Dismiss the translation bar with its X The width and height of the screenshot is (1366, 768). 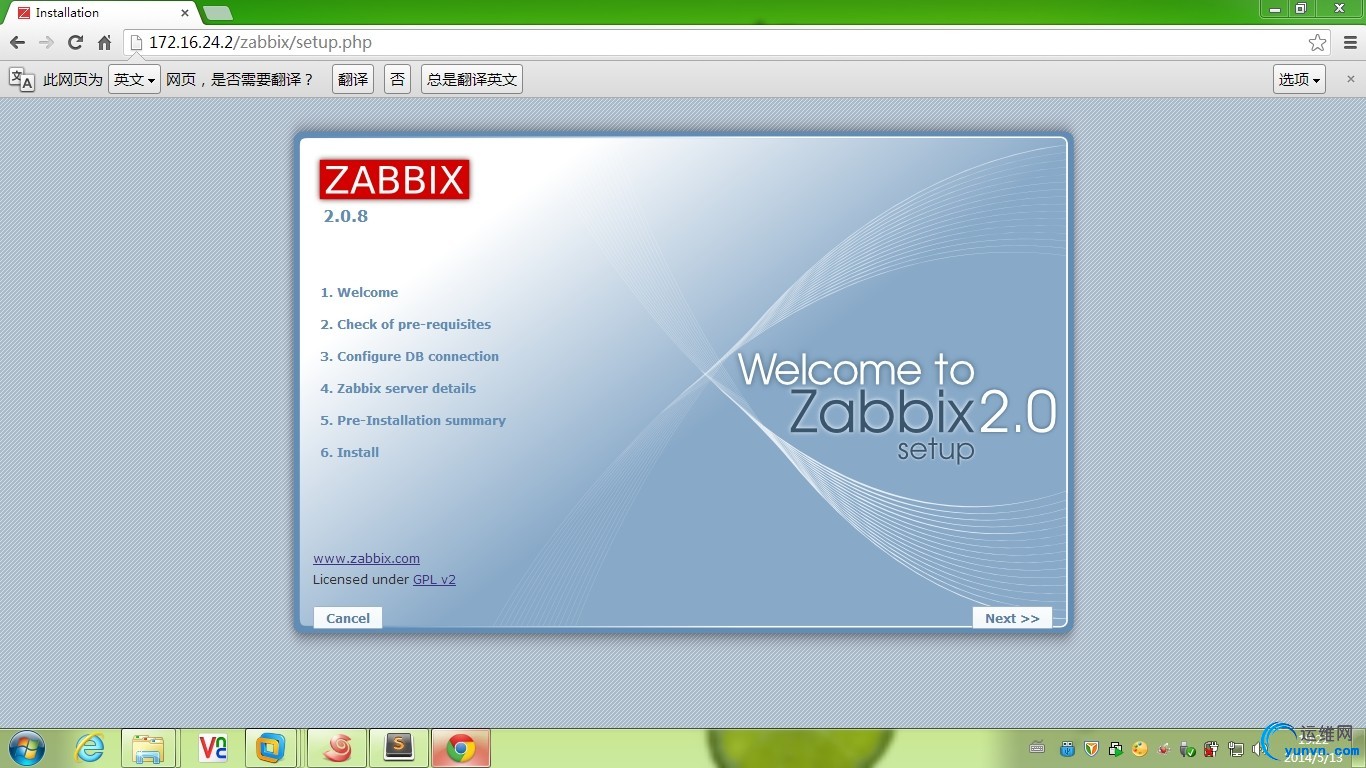tap(1351, 79)
